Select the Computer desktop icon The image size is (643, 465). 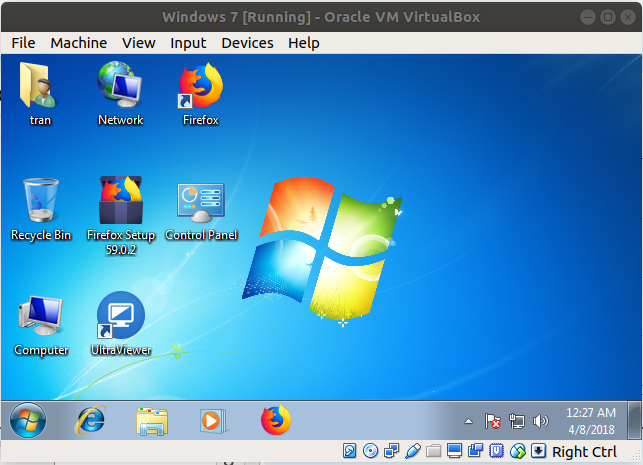point(41,326)
